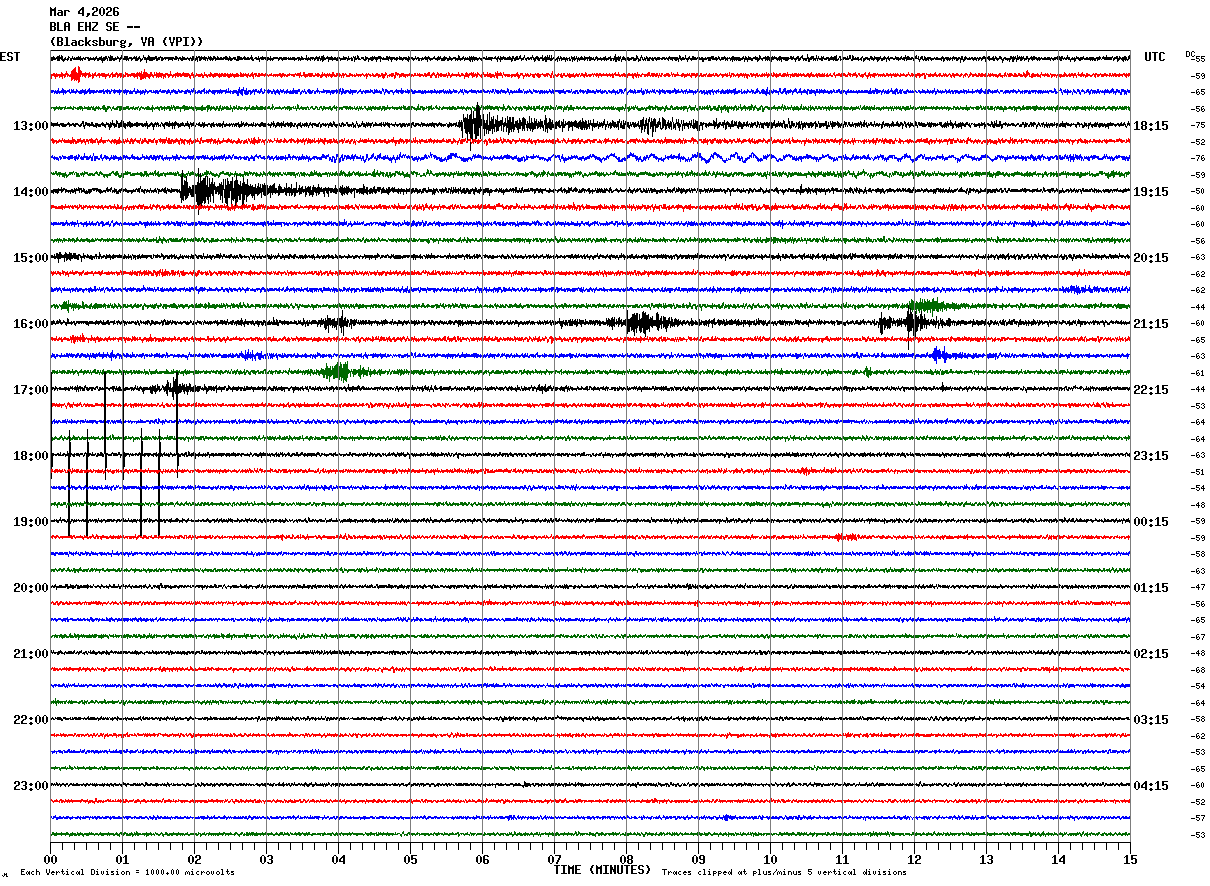The image size is (1210, 886).
Task: Click the 20:15 UTC time label
Action: [1151, 258]
